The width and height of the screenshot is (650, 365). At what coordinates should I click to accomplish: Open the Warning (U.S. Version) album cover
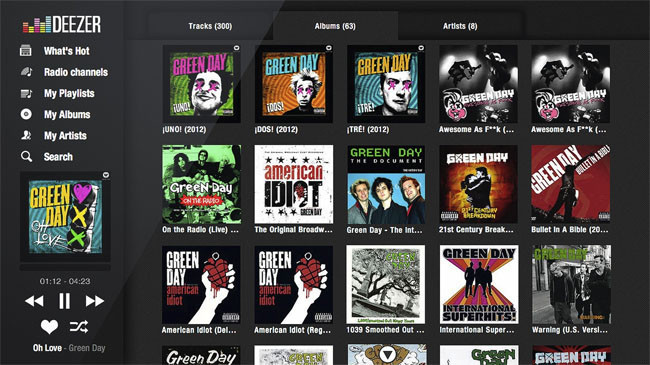(x=571, y=285)
